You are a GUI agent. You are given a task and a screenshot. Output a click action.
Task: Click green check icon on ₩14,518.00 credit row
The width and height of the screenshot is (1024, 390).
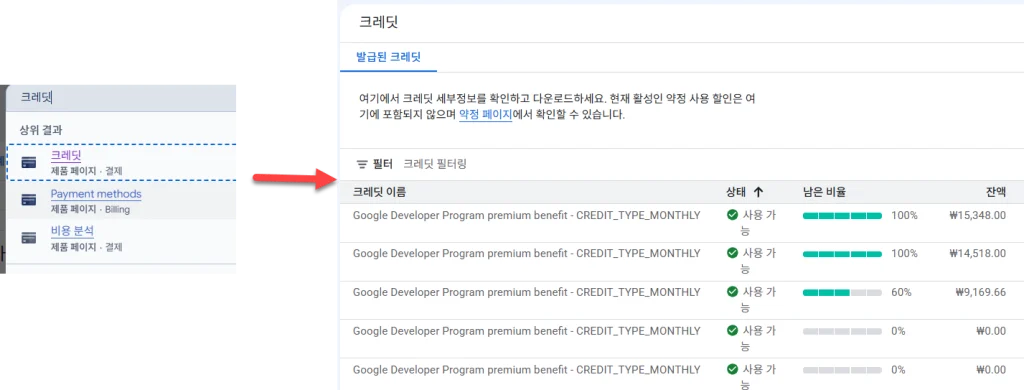733,253
